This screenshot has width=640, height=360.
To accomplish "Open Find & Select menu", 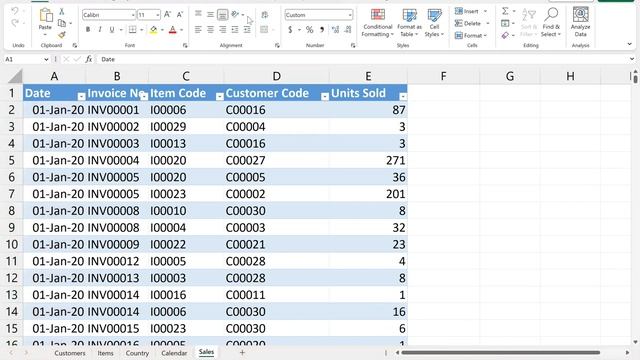I will point(551,22).
